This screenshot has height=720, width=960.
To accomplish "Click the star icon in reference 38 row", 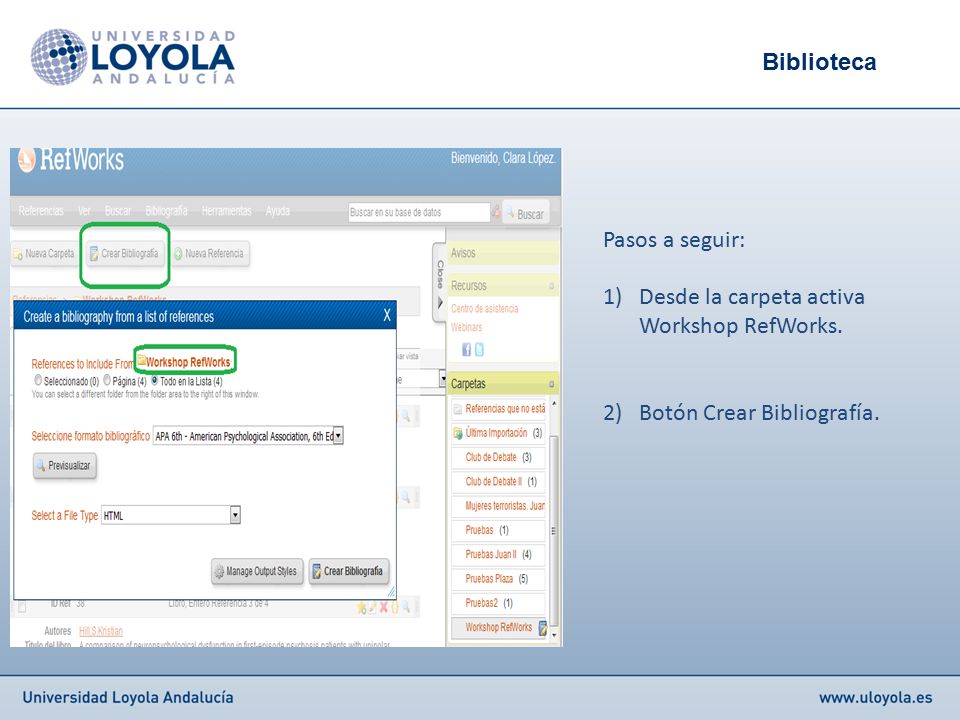I will pyautogui.click(x=362, y=607).
